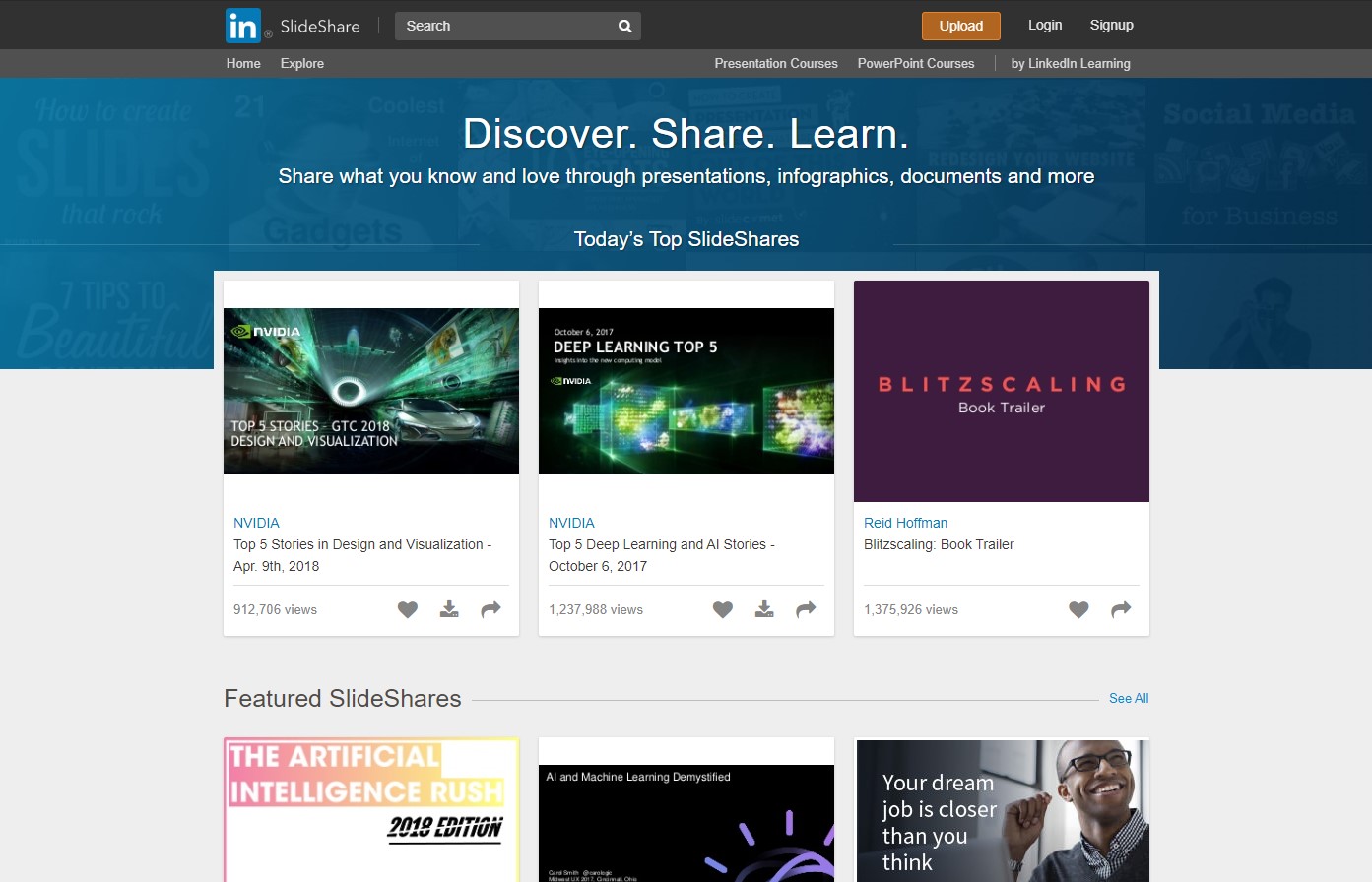This screenshot has width=1372, height=882.
Task: Share the Blitzscaling Book Trailer slideshare
Action: pos(1121,609)
